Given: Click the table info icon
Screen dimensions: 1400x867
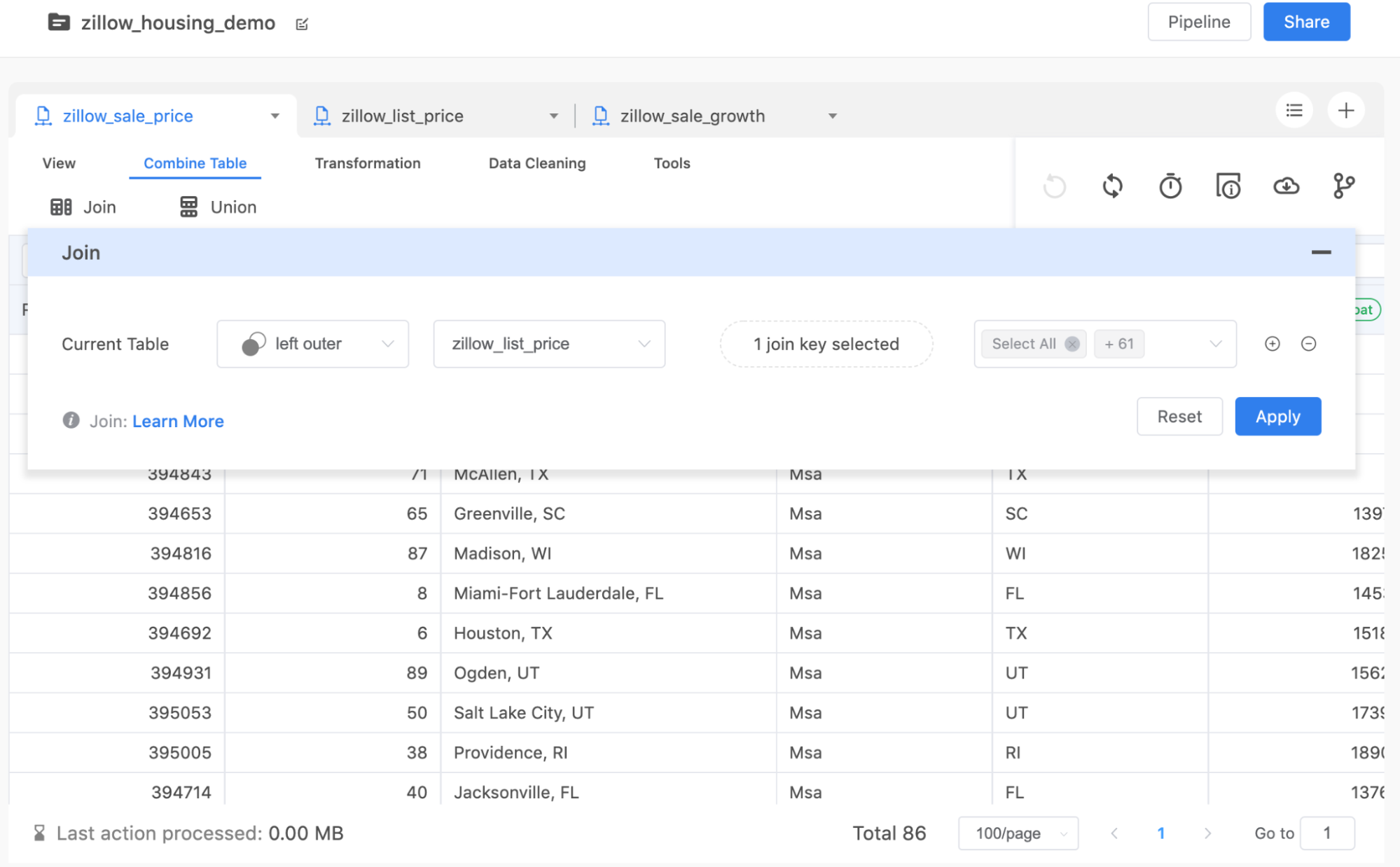Looking at the screenshot, I should [x=1228, y=186].
